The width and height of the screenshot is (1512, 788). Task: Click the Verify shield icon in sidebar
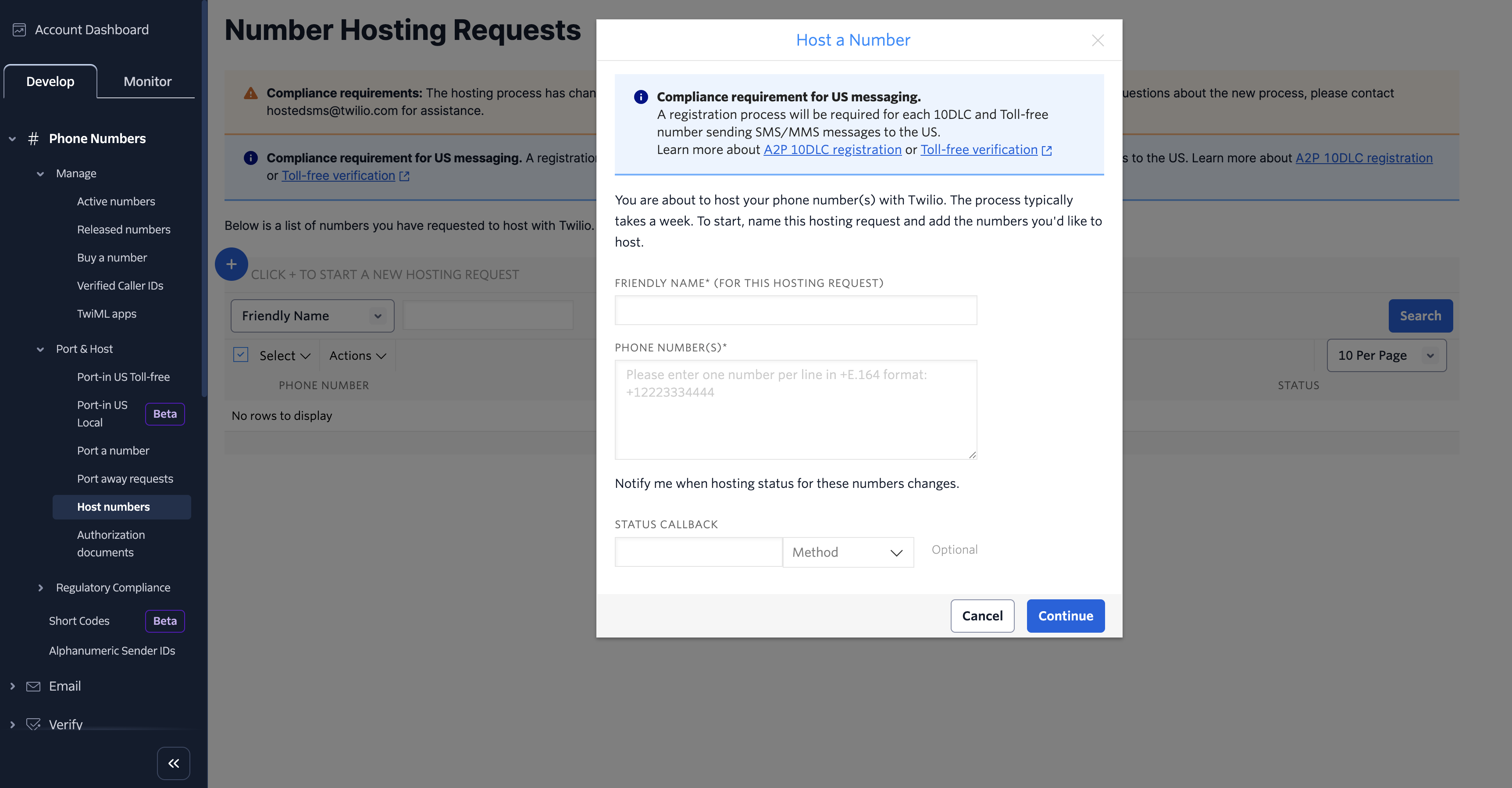click(33, 724)
